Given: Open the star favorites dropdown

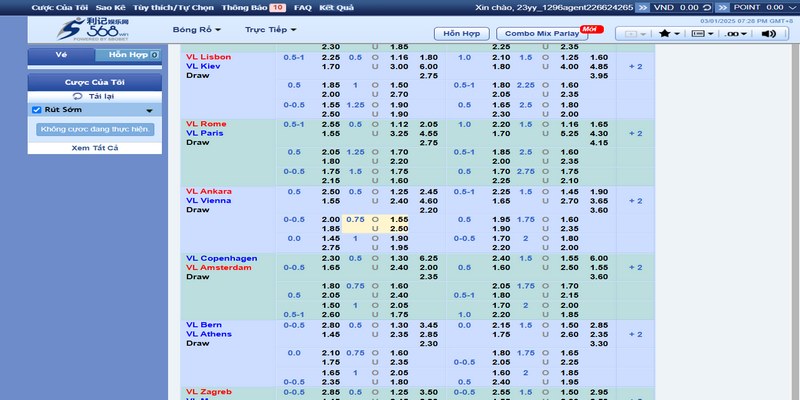Looking at the screenshot, I should (670, 33).
